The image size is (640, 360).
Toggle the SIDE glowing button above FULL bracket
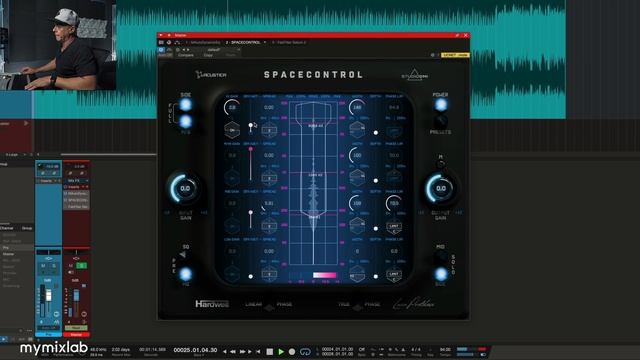(x=186, y=105)
